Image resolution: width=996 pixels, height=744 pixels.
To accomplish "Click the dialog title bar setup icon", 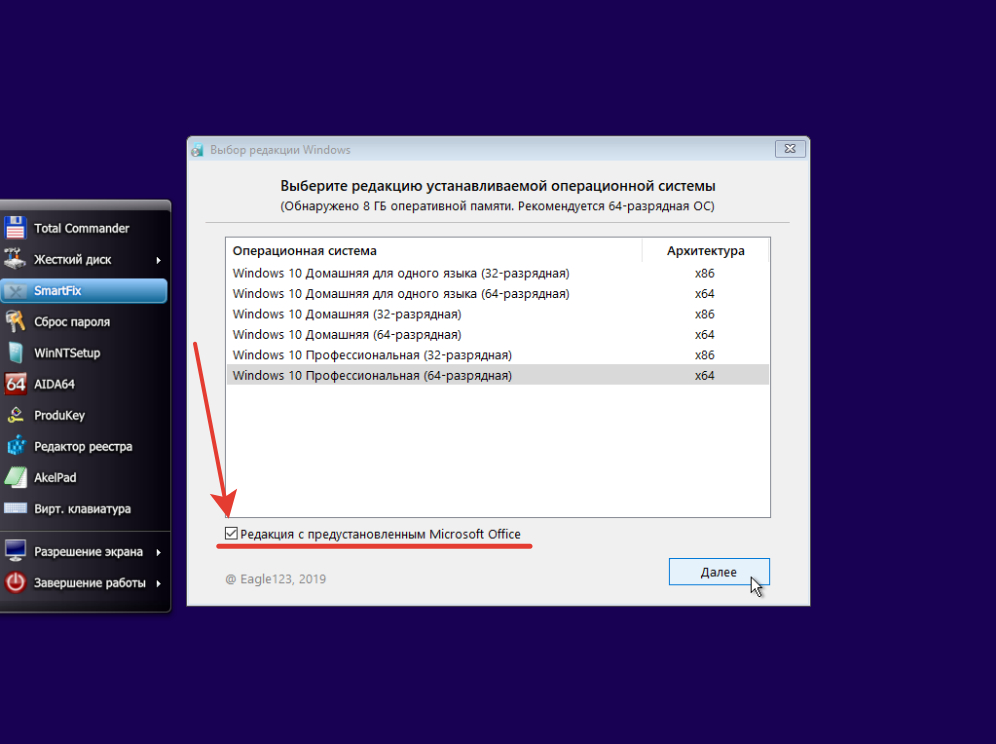I will [198, 150].
